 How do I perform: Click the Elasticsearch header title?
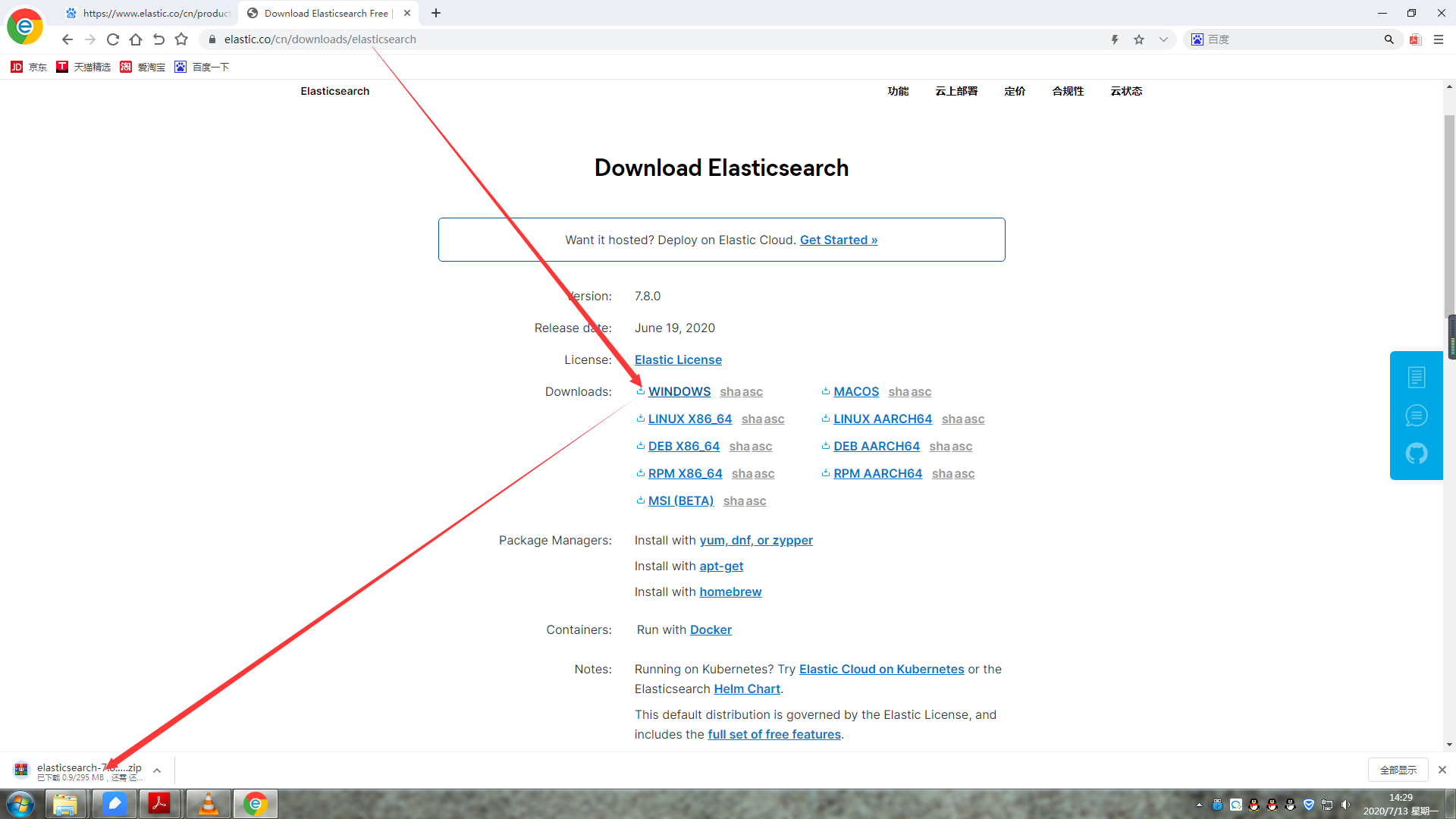point(335,91)
